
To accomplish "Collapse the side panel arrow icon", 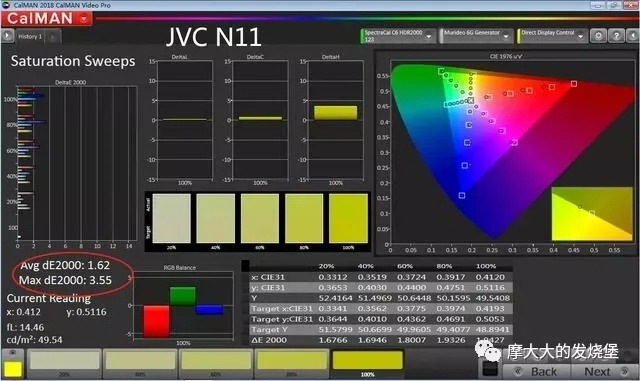I will [x=633, y=36].
